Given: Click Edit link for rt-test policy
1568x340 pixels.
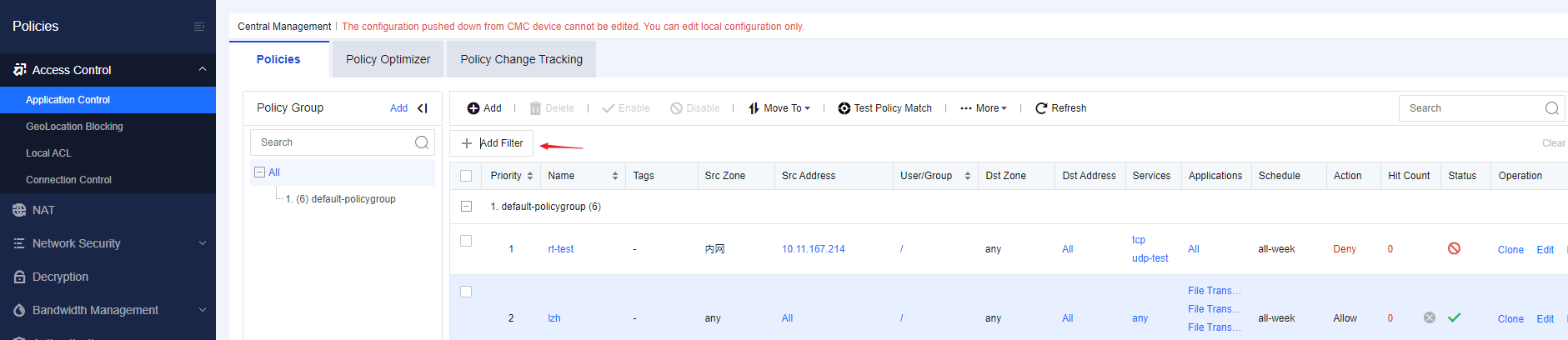Looking at the screenshot, I should point(1545,250).
